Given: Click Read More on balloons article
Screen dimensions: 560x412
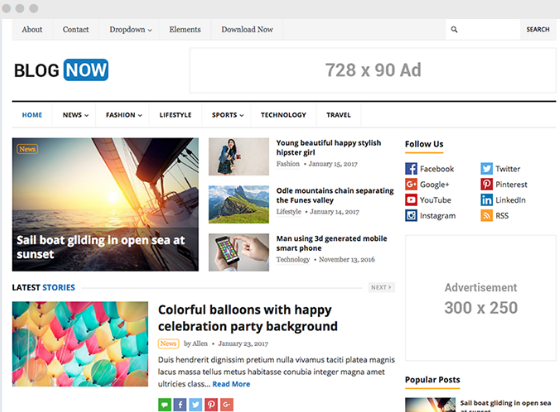Looking at the screenshot, I should (231, 384).
